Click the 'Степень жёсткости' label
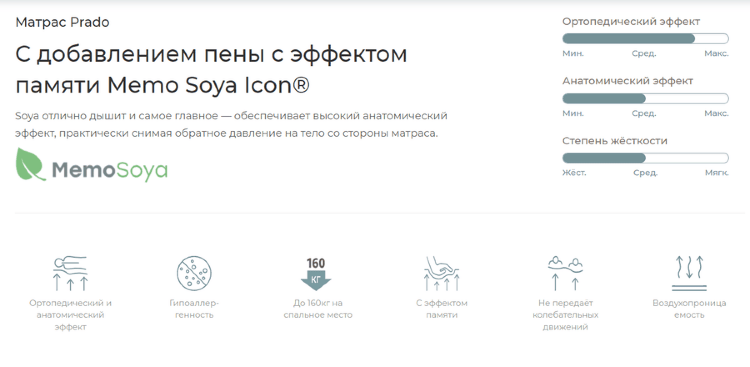This screenshot has height=367, width=750. 615,141
